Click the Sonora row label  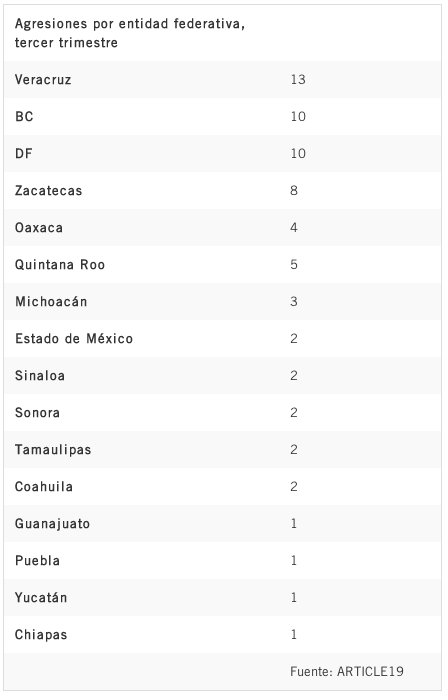pyautogui.click(x=37, y=412)
